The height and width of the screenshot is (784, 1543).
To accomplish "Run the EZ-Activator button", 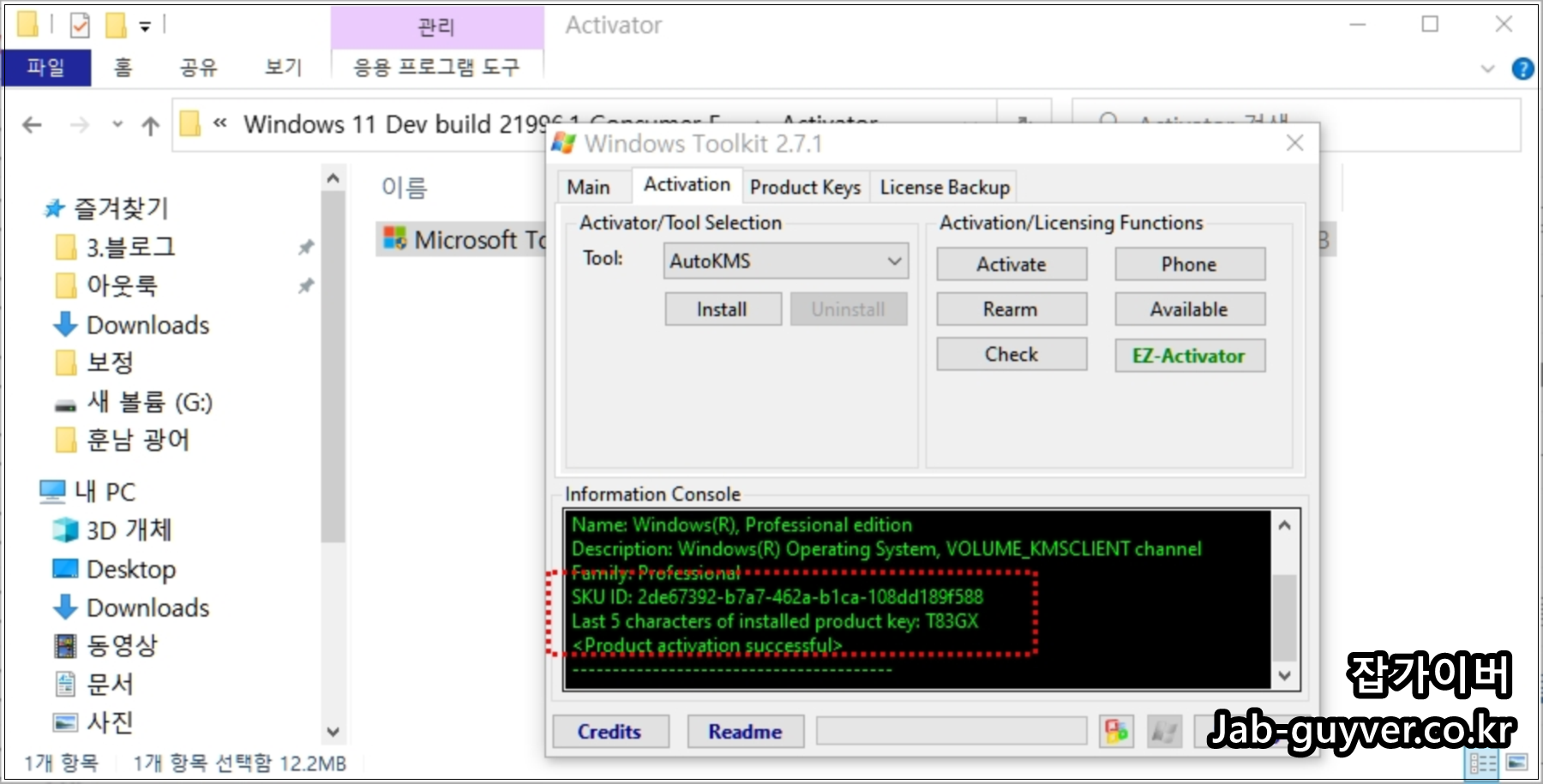I will pos(1190,356).
